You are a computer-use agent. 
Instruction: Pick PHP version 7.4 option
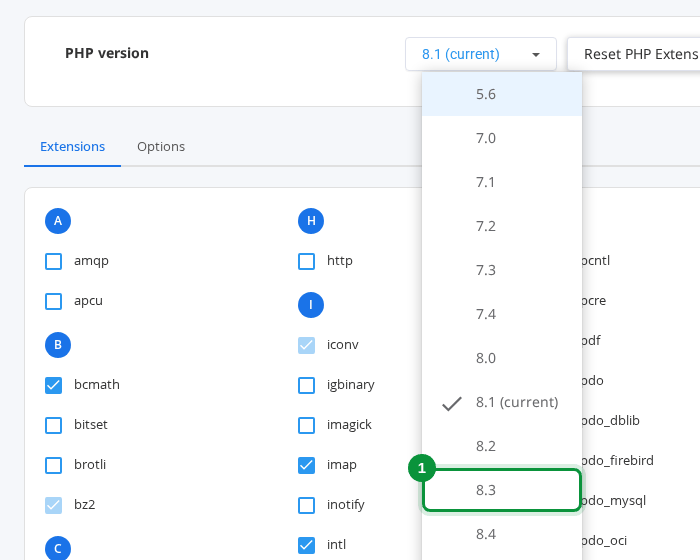pos(502,314)
